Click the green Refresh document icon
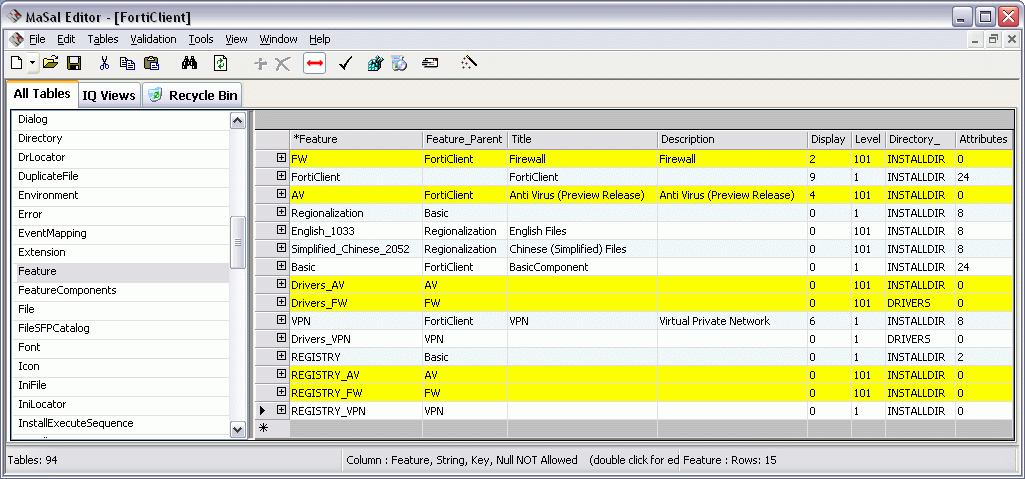Viewport: 1025px width, 479px height. click(x=220, y=63)
